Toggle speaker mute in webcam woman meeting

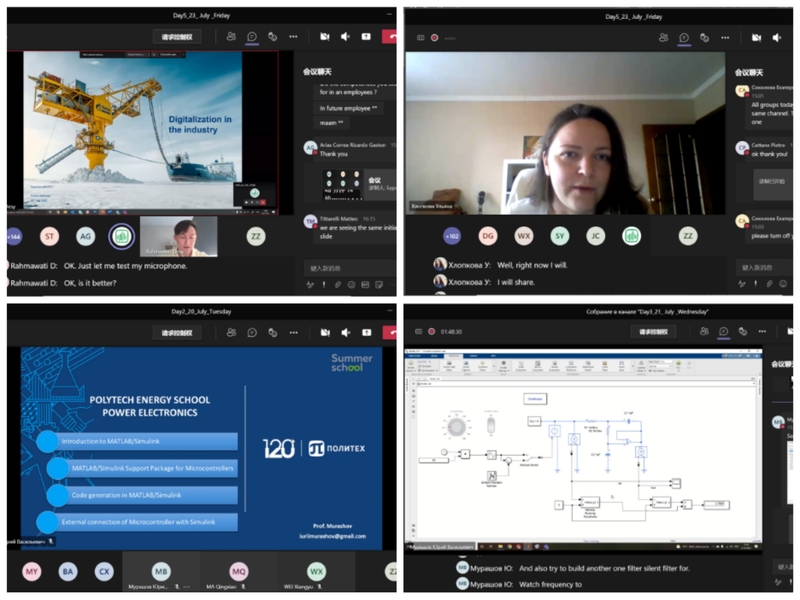tap(775, 38)
